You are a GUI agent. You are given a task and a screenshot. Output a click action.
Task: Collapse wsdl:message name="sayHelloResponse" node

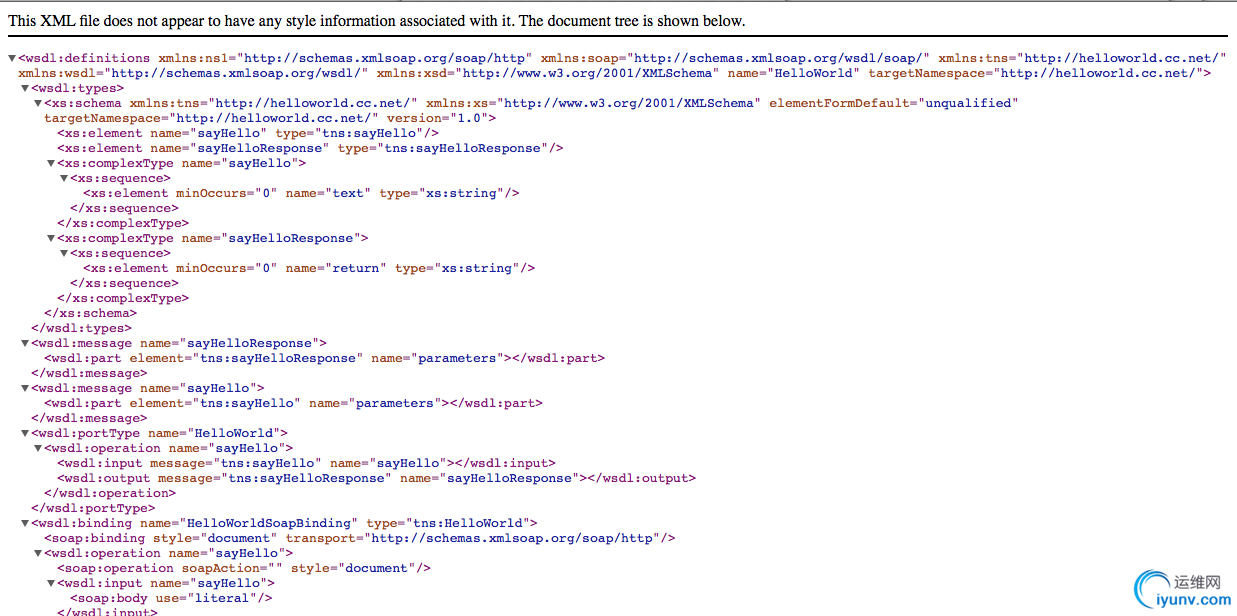pos(25,343)
